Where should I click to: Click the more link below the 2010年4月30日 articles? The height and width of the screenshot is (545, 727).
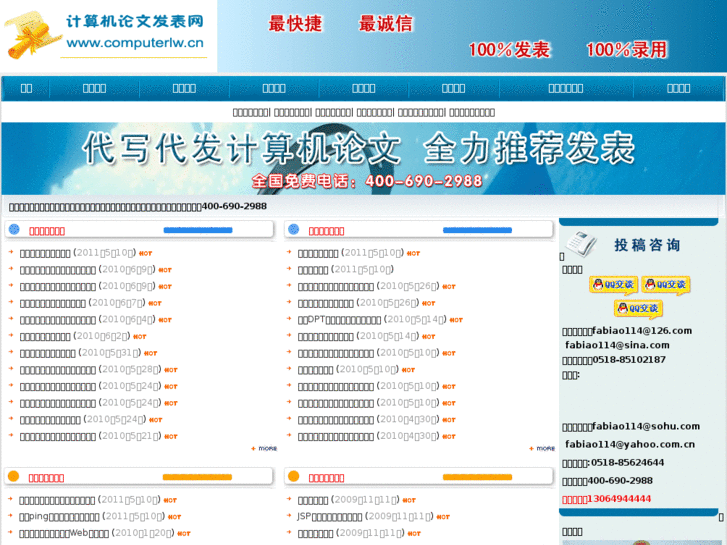(x=542, y=449)
